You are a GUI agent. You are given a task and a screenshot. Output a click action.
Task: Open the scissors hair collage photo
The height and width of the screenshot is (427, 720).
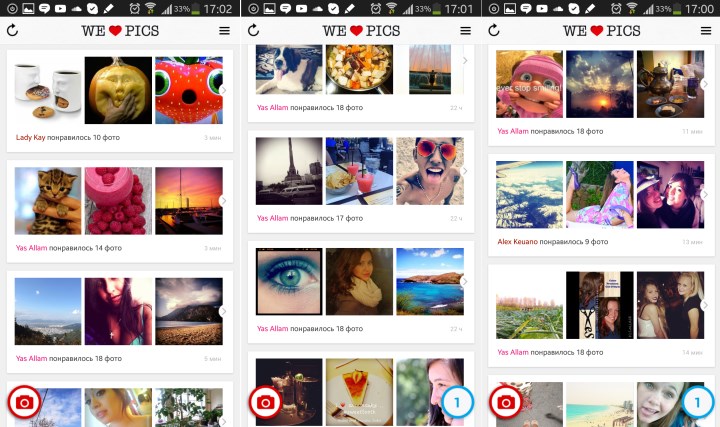[x=600, y=305]
